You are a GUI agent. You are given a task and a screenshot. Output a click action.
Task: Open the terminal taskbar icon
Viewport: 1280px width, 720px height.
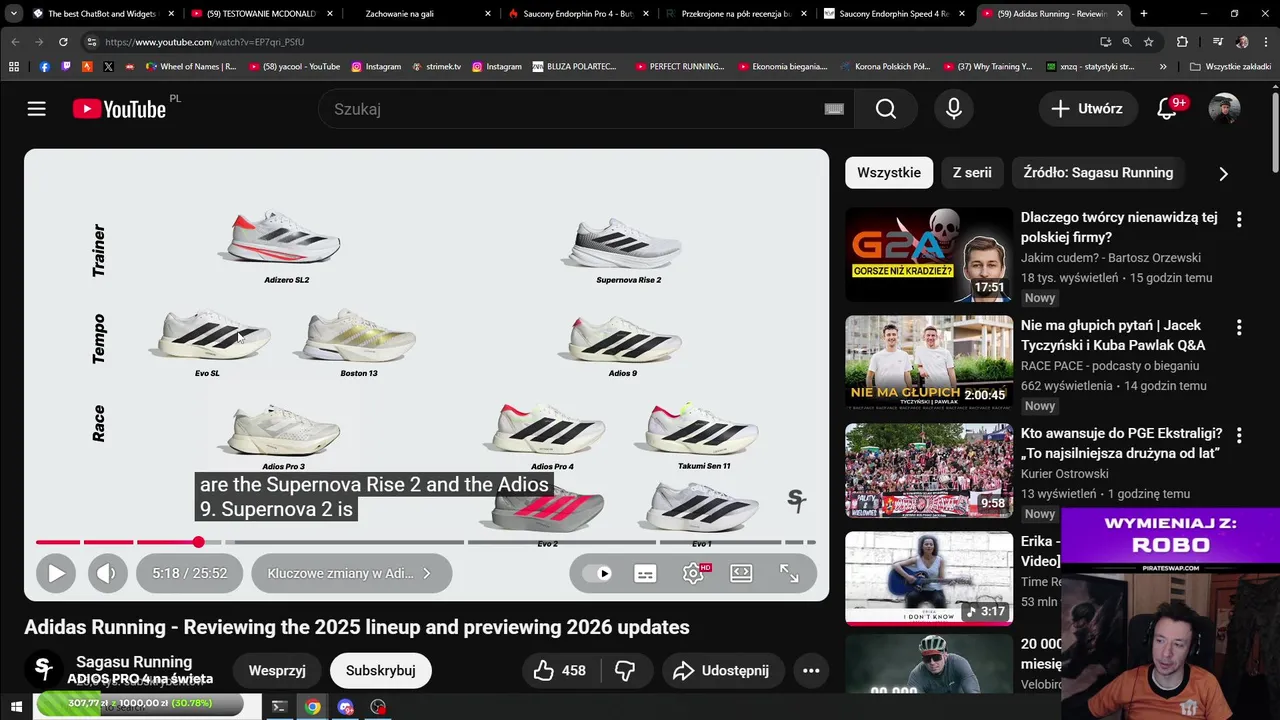coord(279,707)
